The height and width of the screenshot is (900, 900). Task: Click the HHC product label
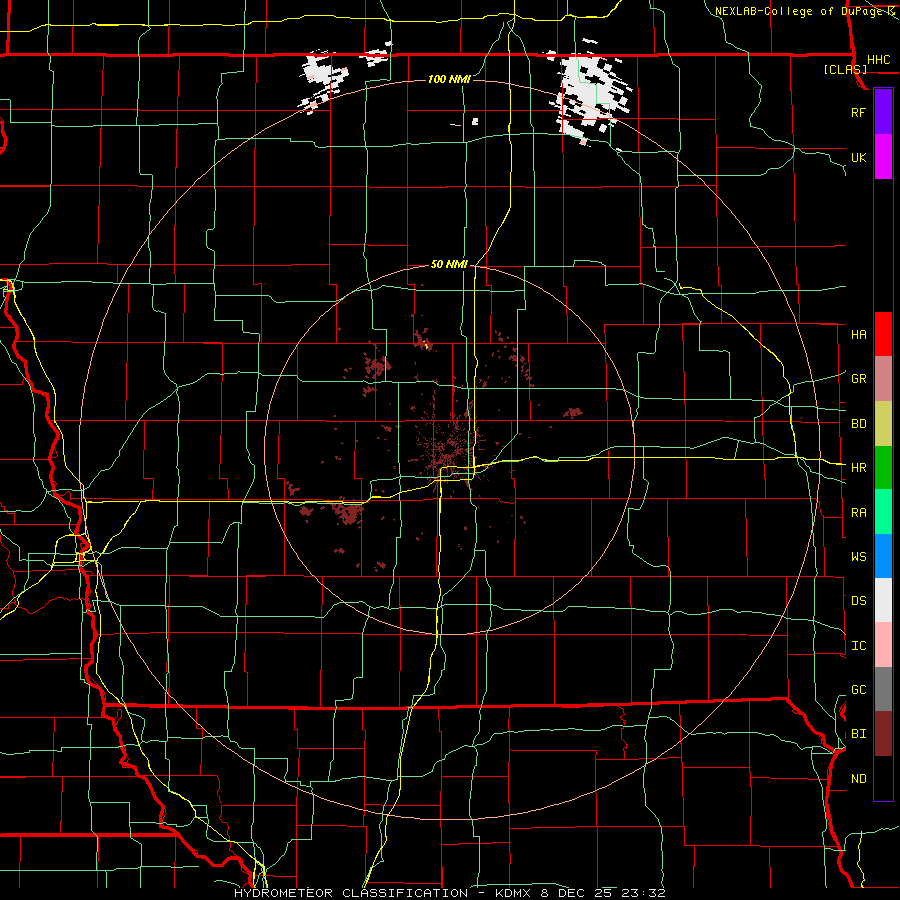click(878, 60)
